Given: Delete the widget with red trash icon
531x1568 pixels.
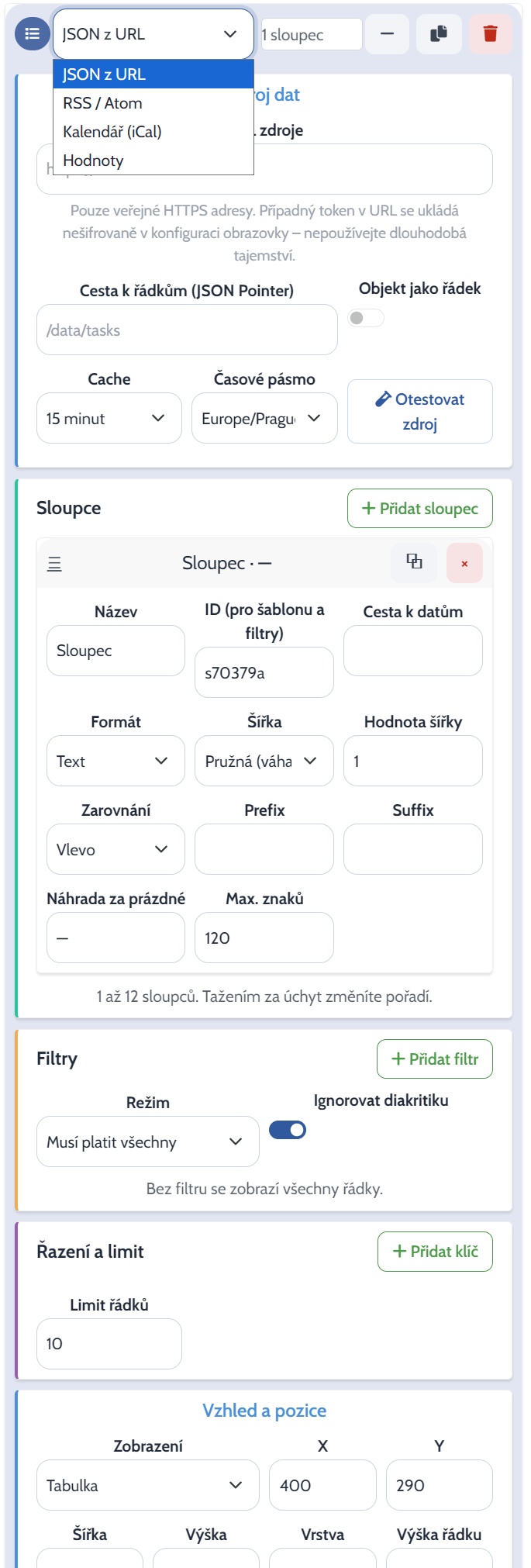Looking at the screenshot, I should click(491, 34).
